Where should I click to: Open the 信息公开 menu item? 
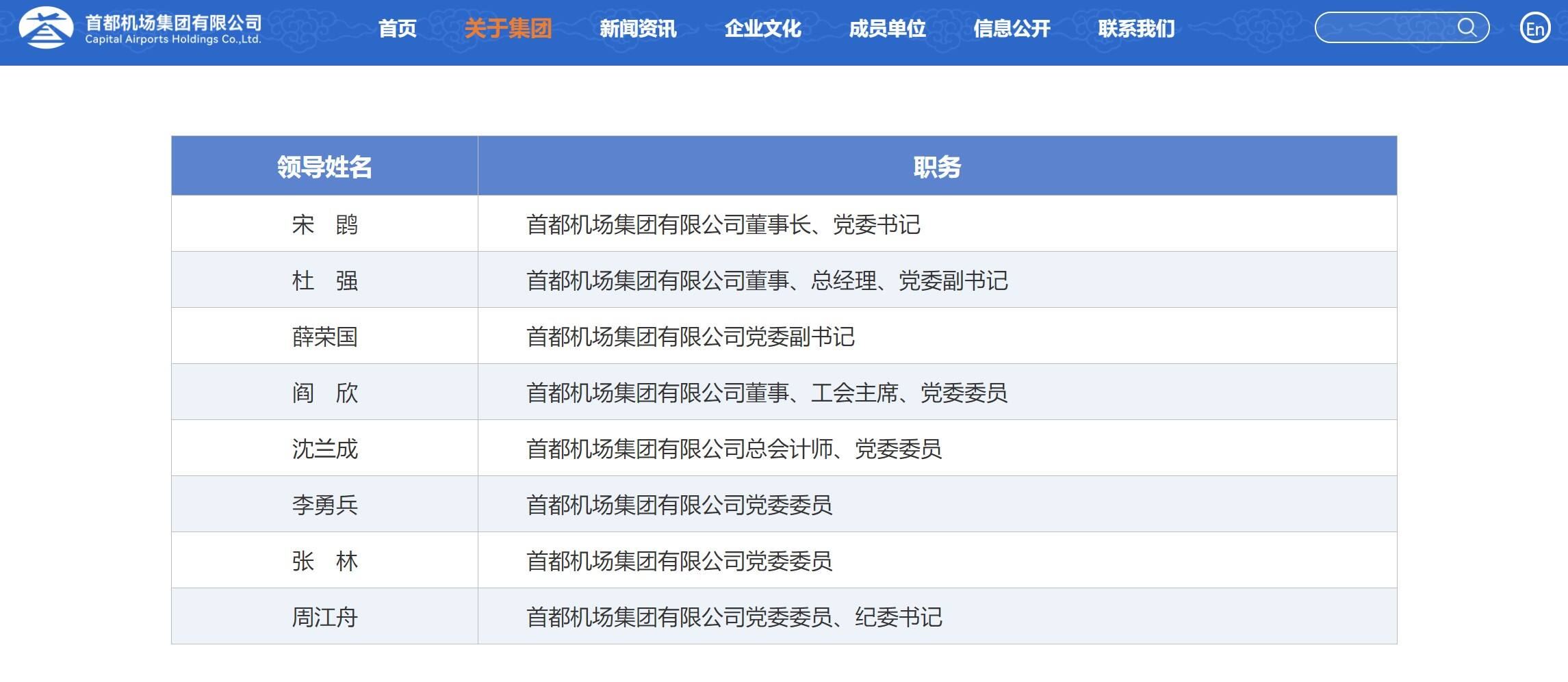pyautogui.click(x=1012, y=28)
